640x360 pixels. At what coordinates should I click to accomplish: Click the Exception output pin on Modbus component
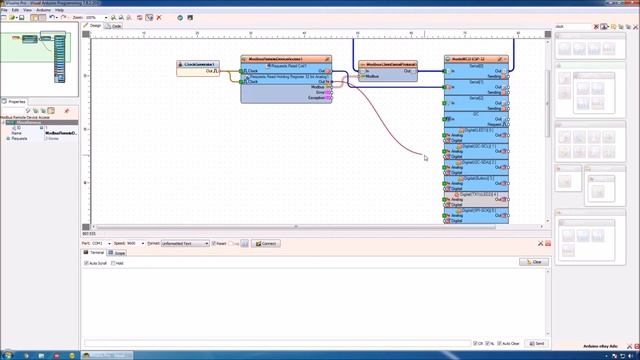click(329, 98)
